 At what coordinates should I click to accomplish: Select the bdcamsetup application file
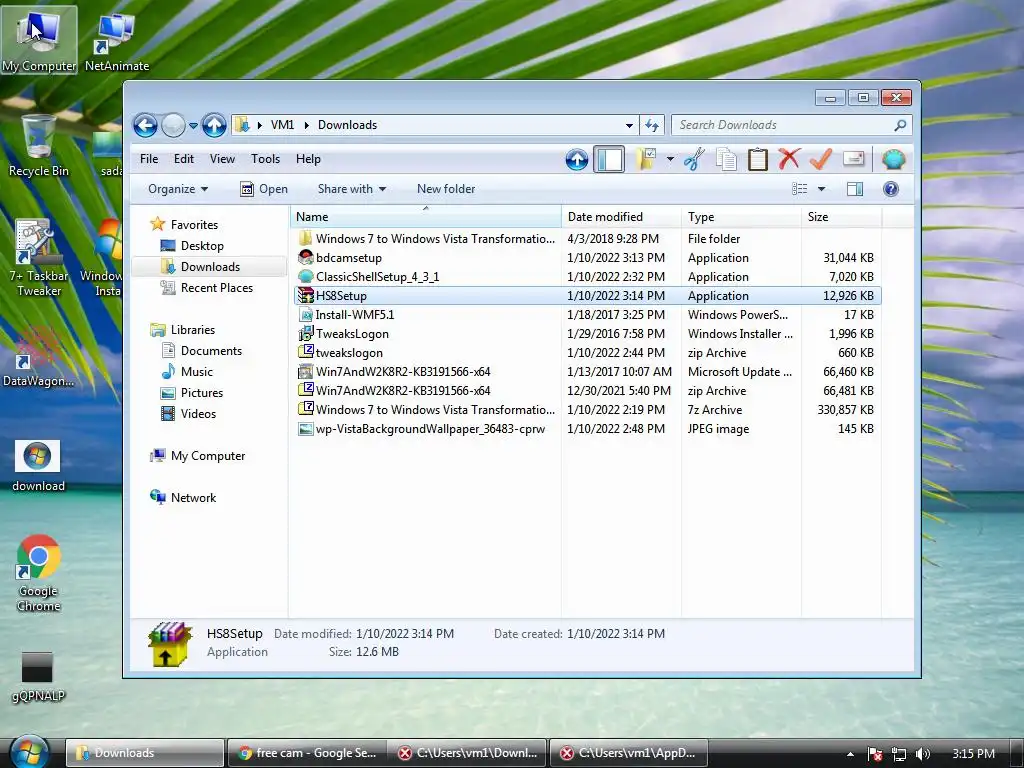coord(587,258)
